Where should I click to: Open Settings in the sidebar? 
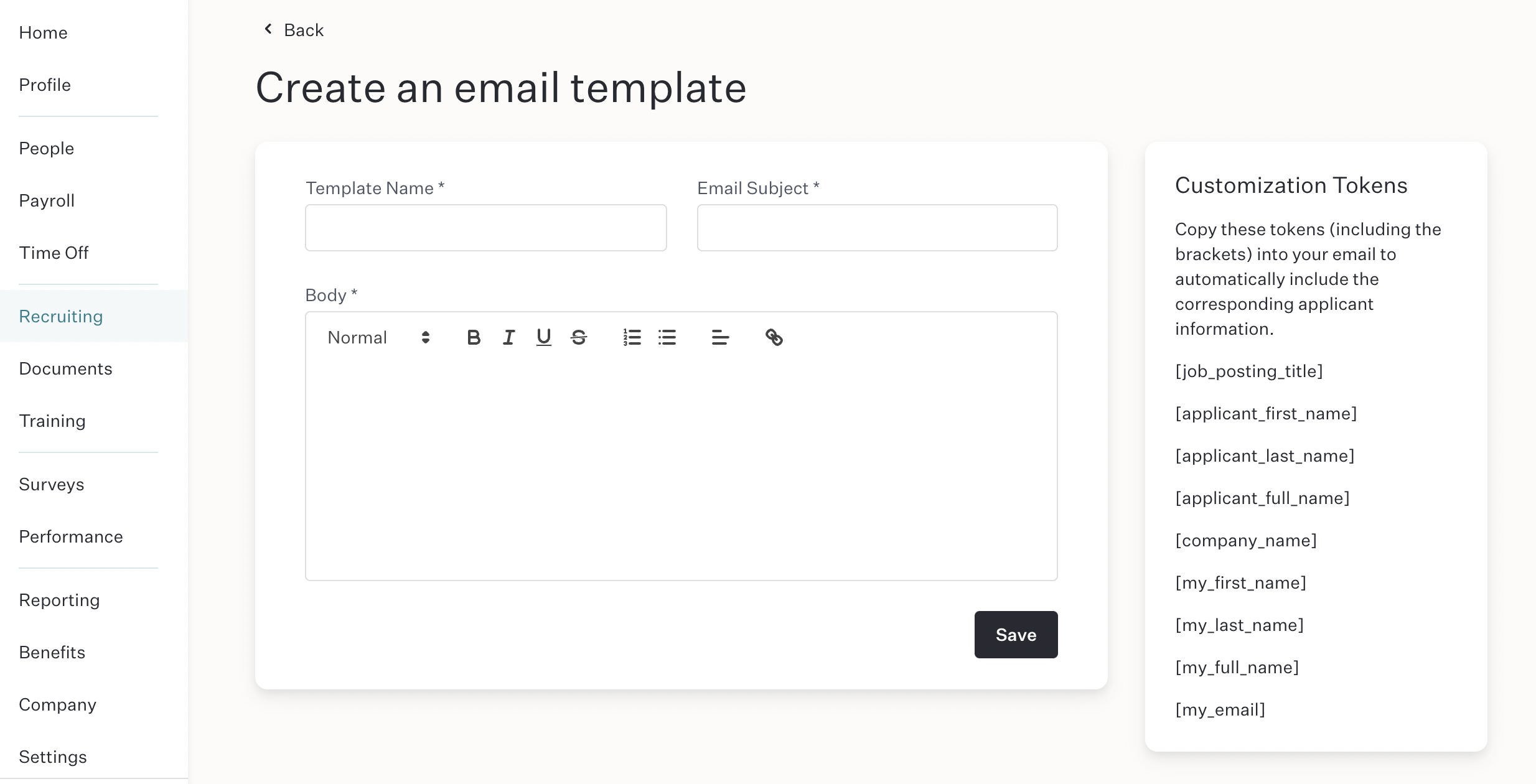point(53,757)
